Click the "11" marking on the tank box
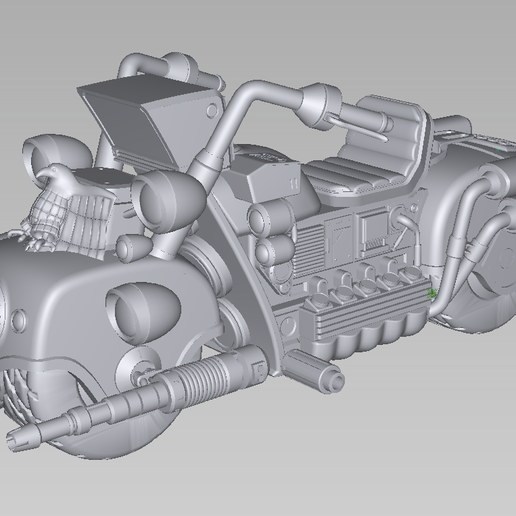 (294, 183)
